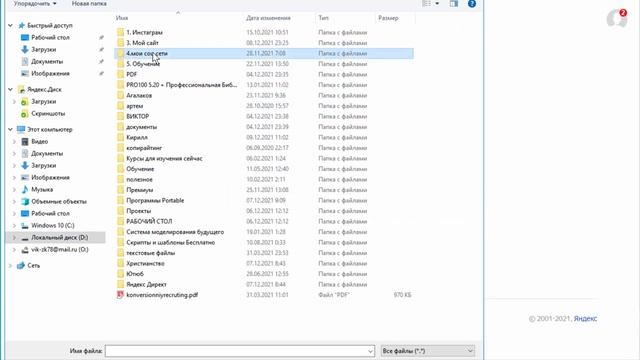Open the Упорядочить dropdown menu
640x360 pixels.
pos(35,4)
